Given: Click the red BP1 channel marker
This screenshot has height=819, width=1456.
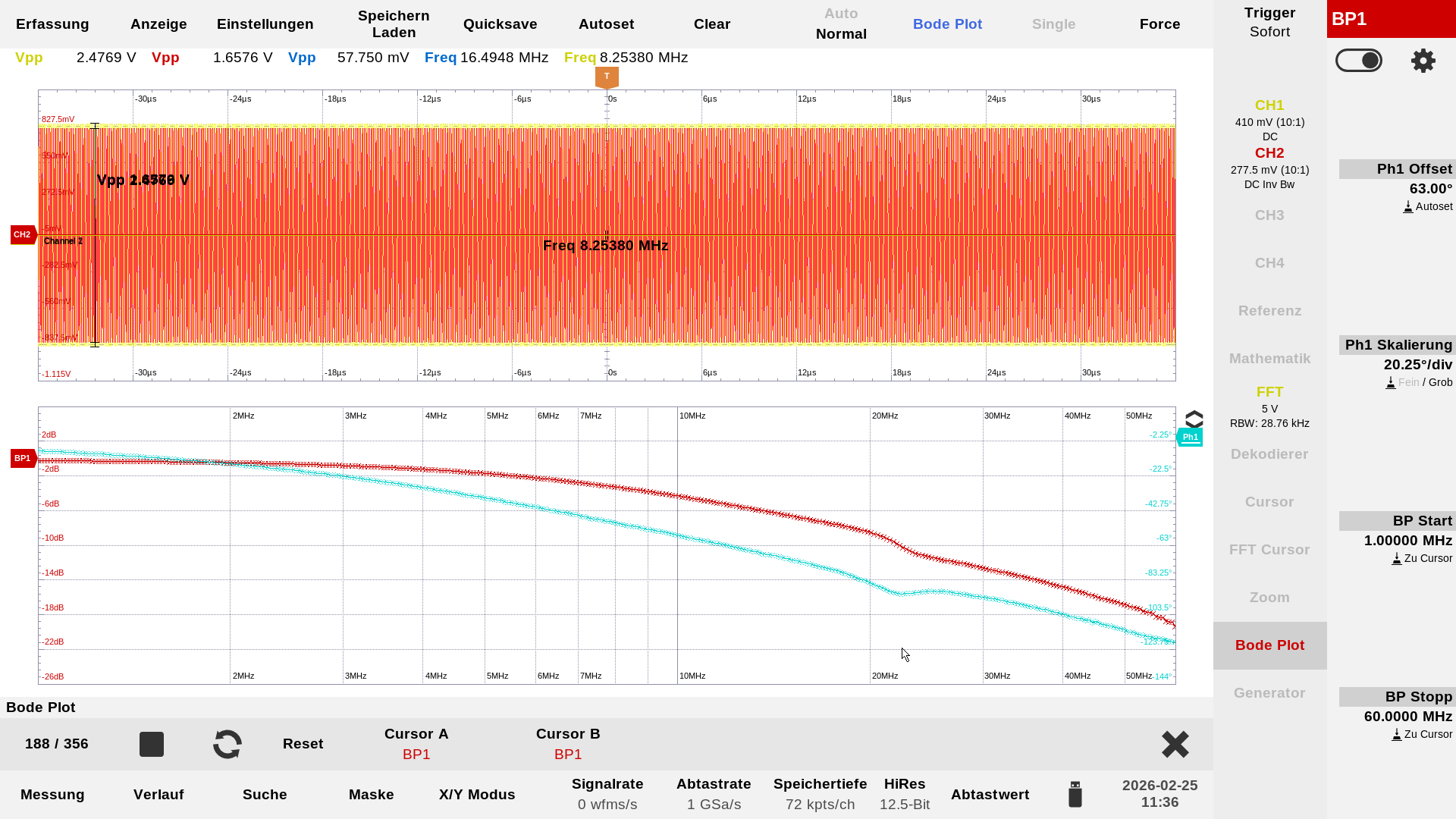Looking at the screenshot, I should (23, 458).
